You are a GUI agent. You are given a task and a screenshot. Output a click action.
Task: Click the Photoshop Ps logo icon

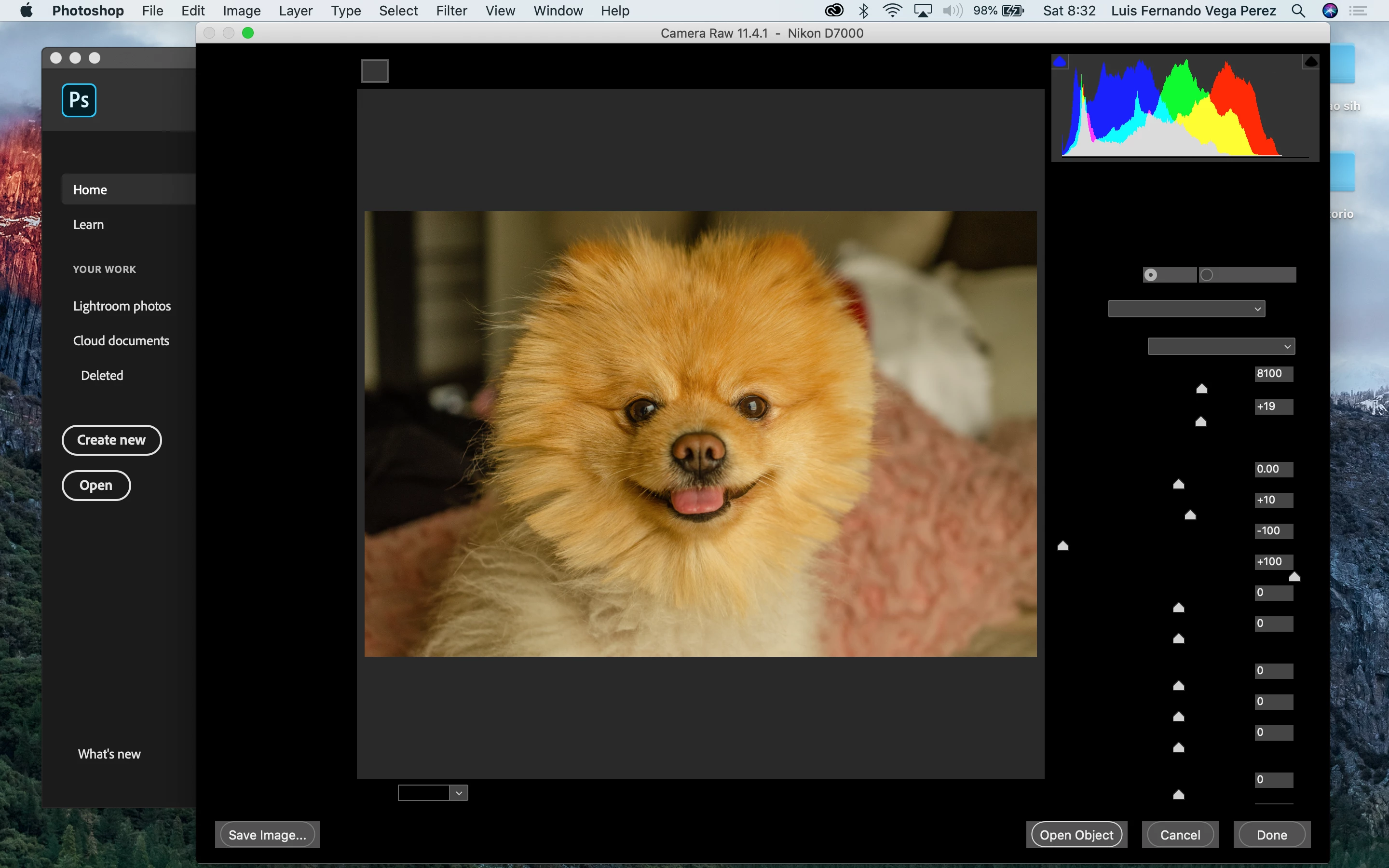point(79,100)
